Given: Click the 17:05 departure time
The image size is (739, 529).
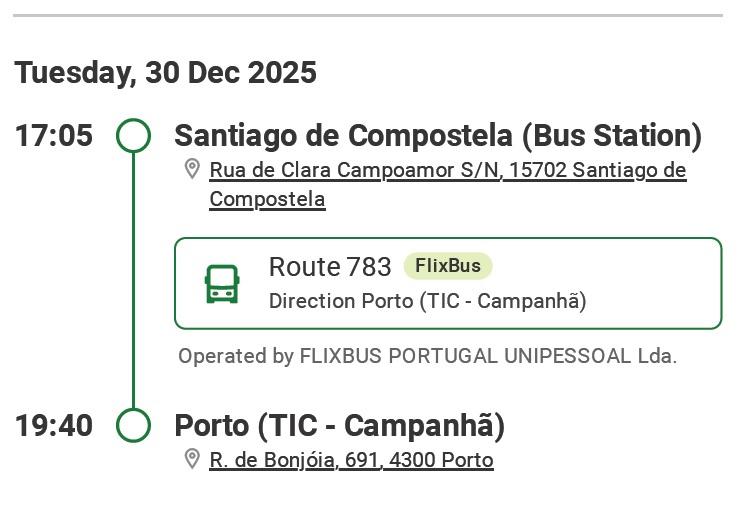Looking at the screenshot, I should [54, 136].
